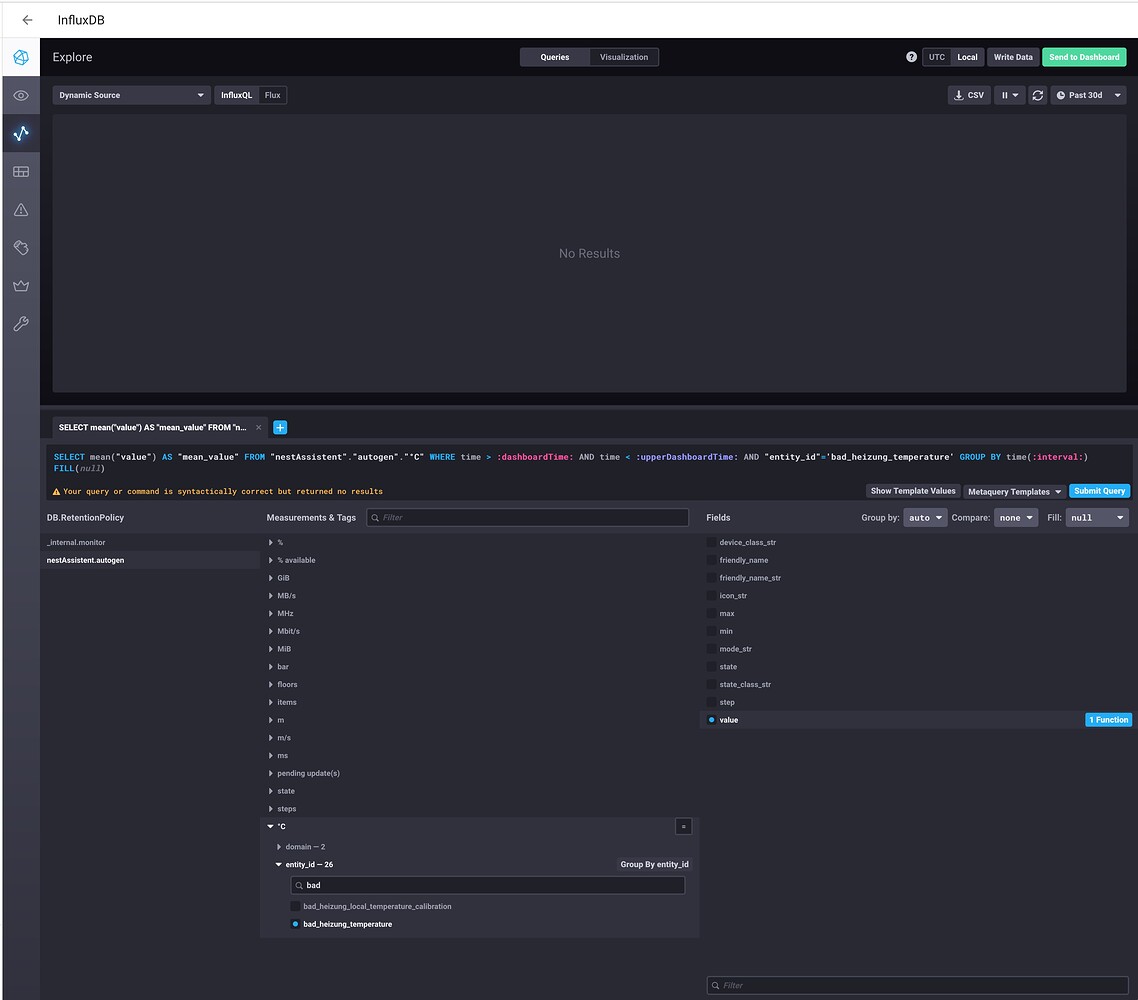This screenshot has width=1138, height=1000.
Task: Open the Dashboards panel icon
Action: 20,171
